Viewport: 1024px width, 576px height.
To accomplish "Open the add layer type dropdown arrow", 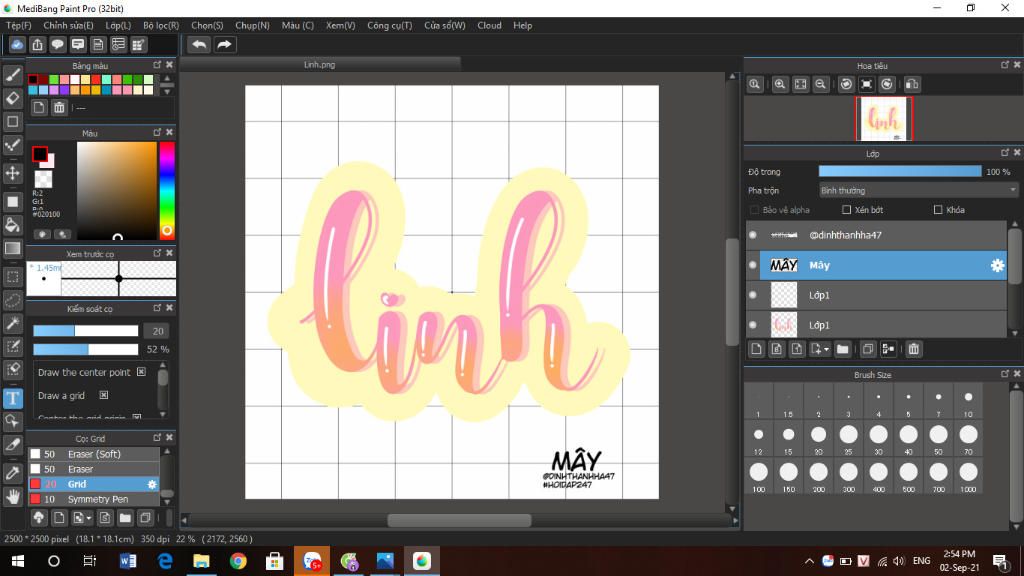I will [x=826, y=349].
